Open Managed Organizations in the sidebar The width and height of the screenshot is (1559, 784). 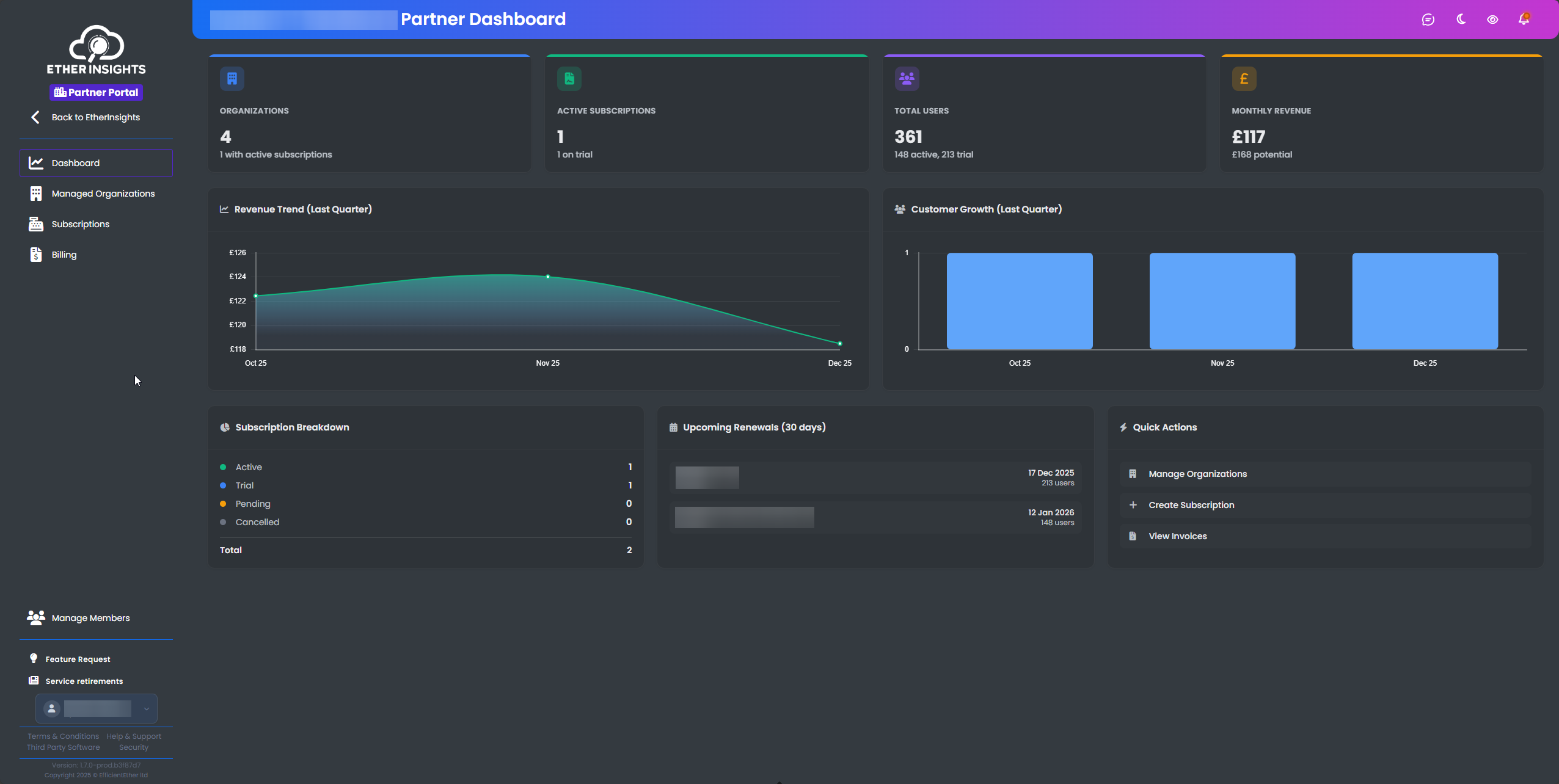[x=97, y=194]
